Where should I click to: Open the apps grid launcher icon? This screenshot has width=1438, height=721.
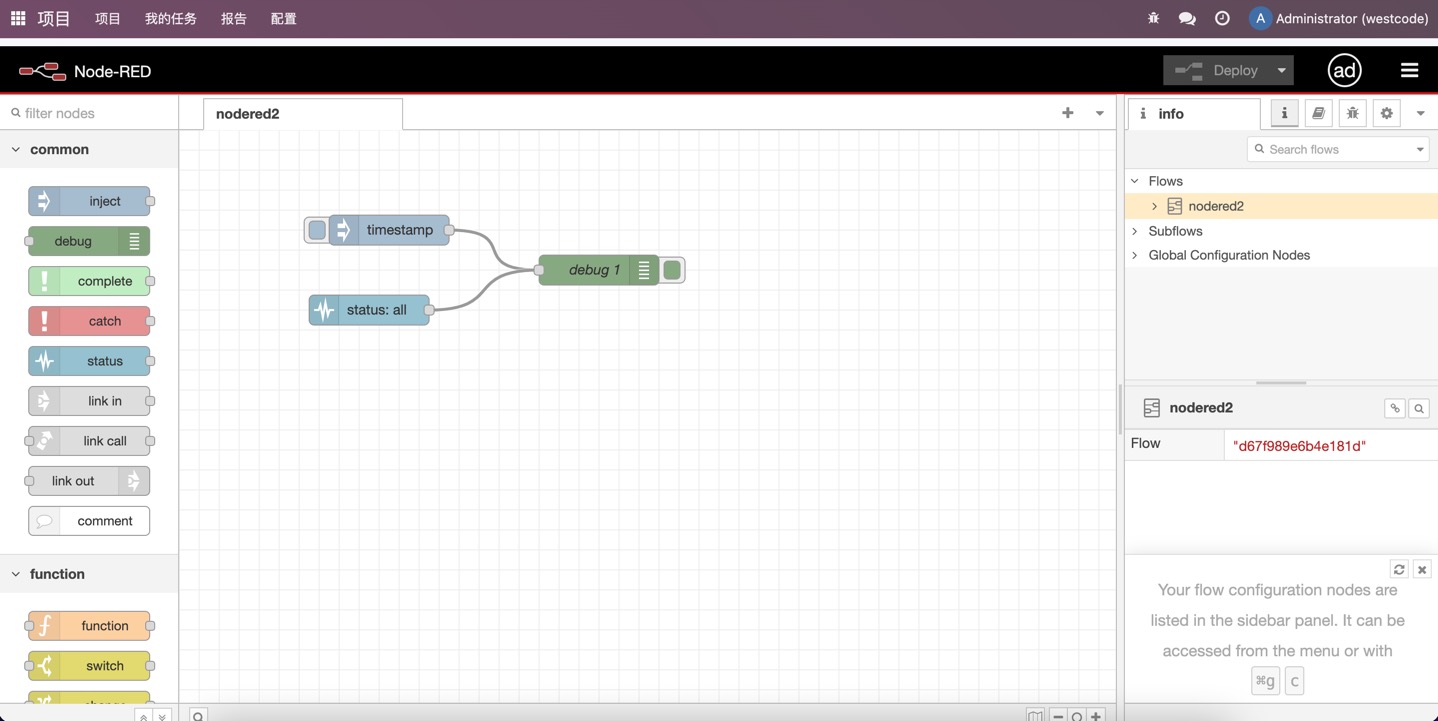18,19
